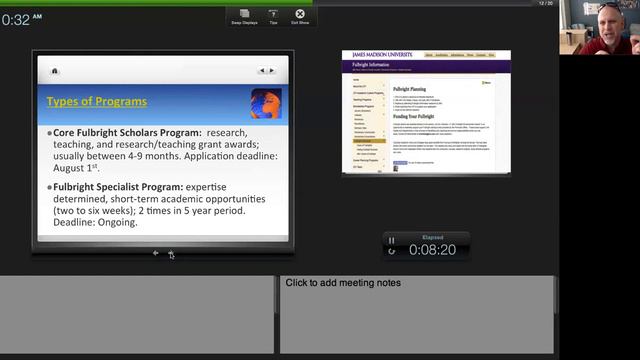
Task: Click the globe image on the slide
Action: tap(266, 104)
